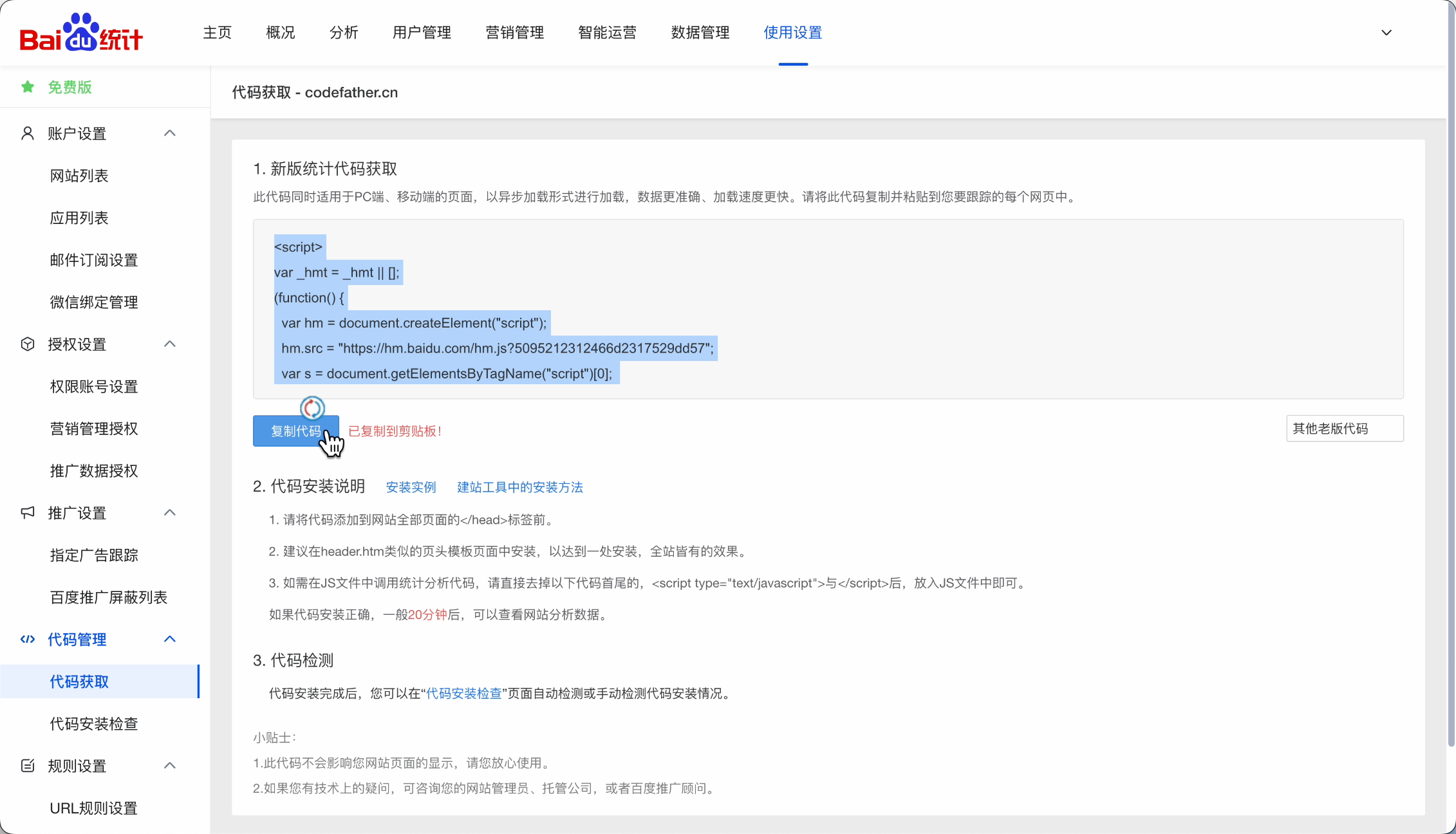This screenshot has height=834, width=1456.
Task: Click the 推广设置 megaphone icon
Action: 28,513
